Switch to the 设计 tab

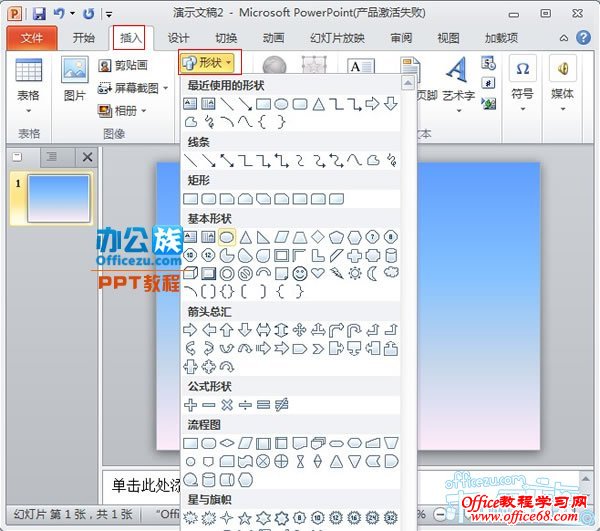pyautogui.click(x=178, y=38)
